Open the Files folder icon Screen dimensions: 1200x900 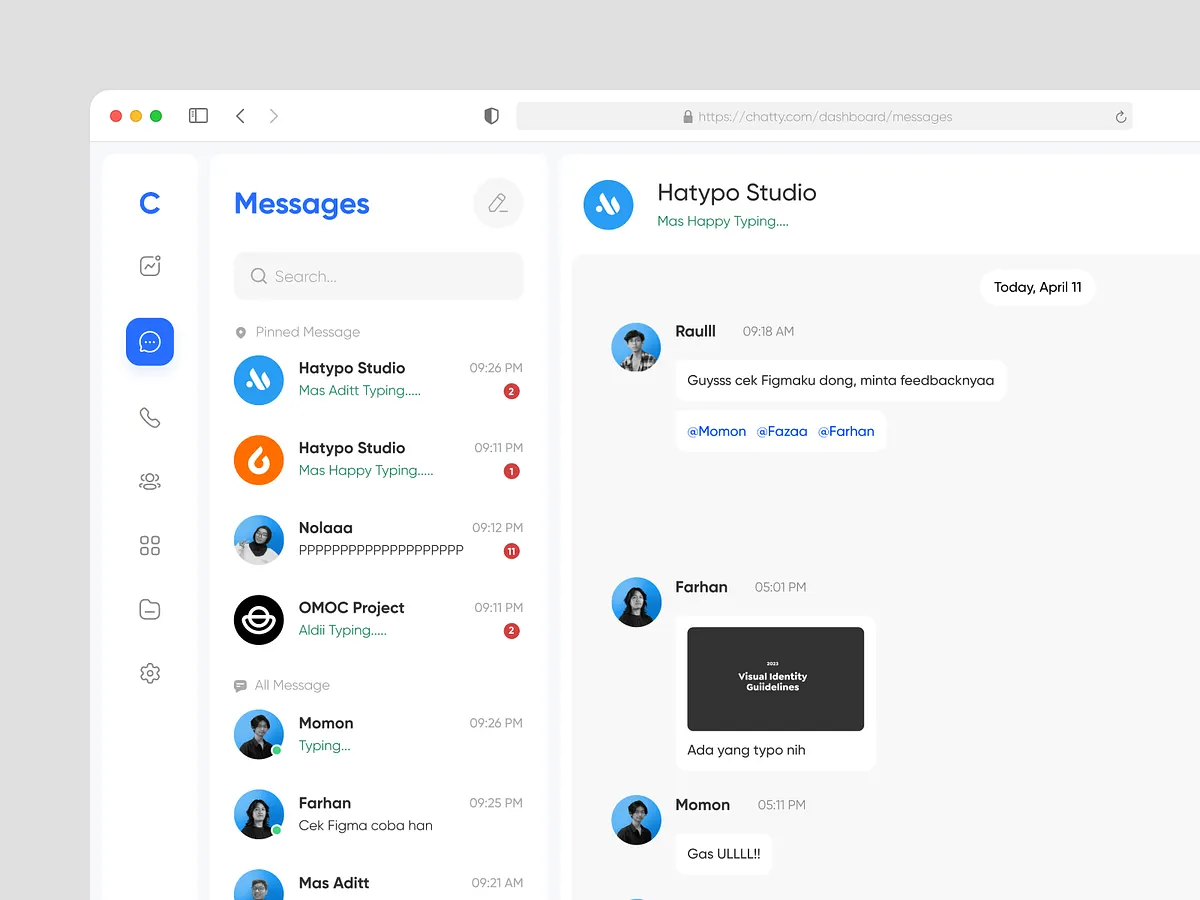click(x=149, y=609)
